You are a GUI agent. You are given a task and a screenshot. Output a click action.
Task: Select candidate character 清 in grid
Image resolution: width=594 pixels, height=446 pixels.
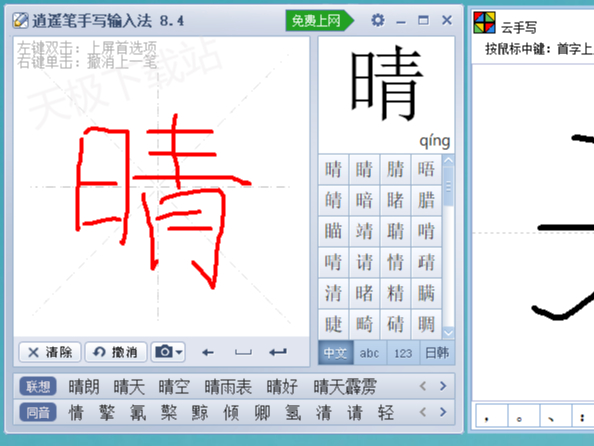click(x=333, y=294)
